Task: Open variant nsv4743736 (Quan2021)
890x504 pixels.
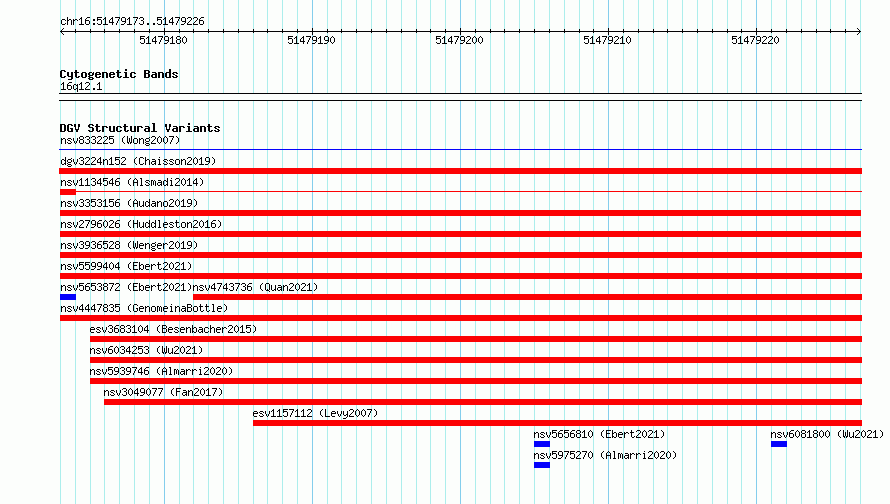Action: coord(255,287)
